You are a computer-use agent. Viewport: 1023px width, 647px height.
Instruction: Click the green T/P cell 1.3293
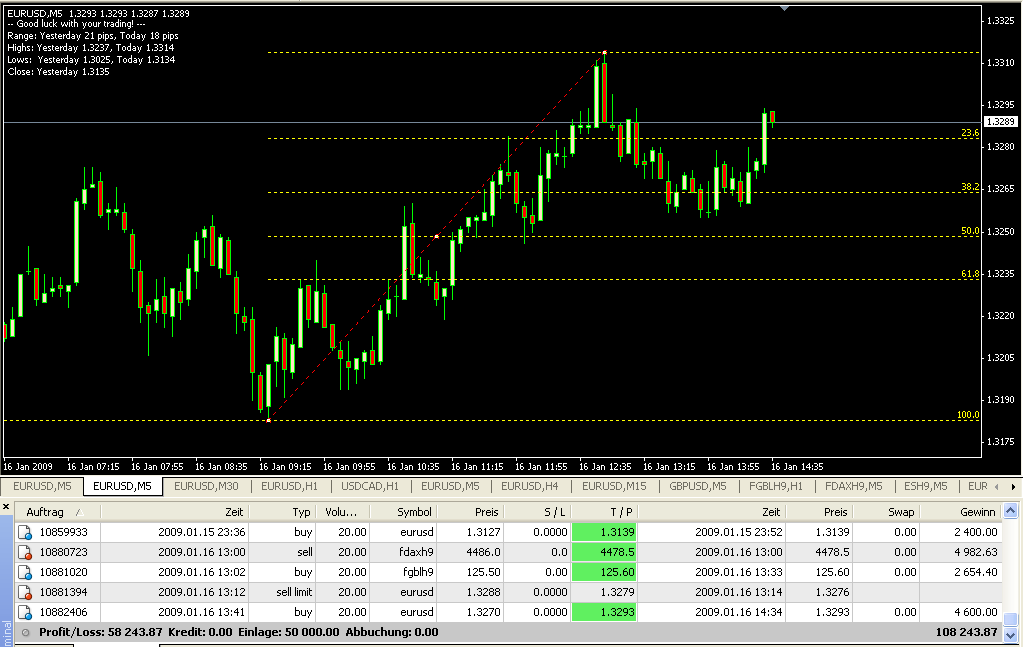click(x=604, y=612)
